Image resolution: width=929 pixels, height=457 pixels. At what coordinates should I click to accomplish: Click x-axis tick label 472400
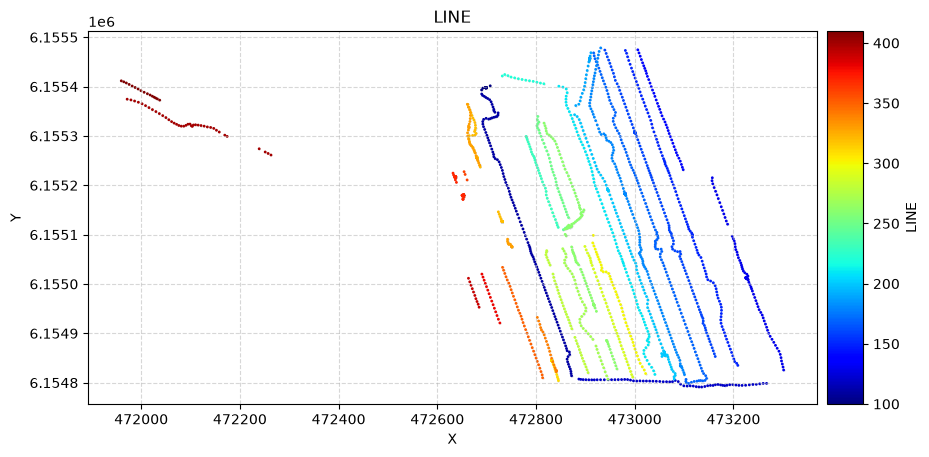pyautogui.click(x=339, y=419)
